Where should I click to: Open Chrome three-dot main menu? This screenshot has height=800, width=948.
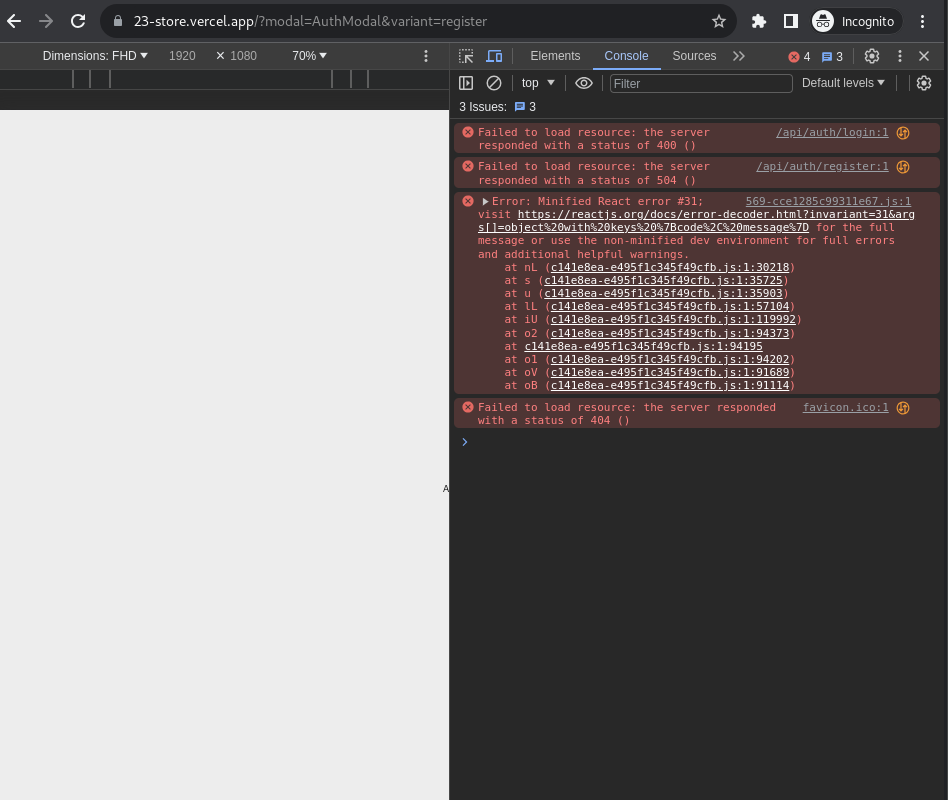[922, 22]
